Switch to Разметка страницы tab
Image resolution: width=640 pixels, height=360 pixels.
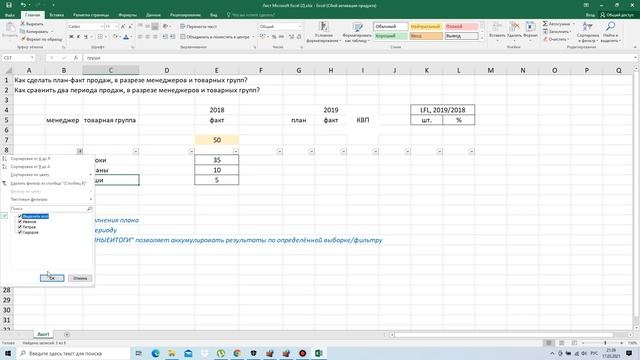(91, 15)
